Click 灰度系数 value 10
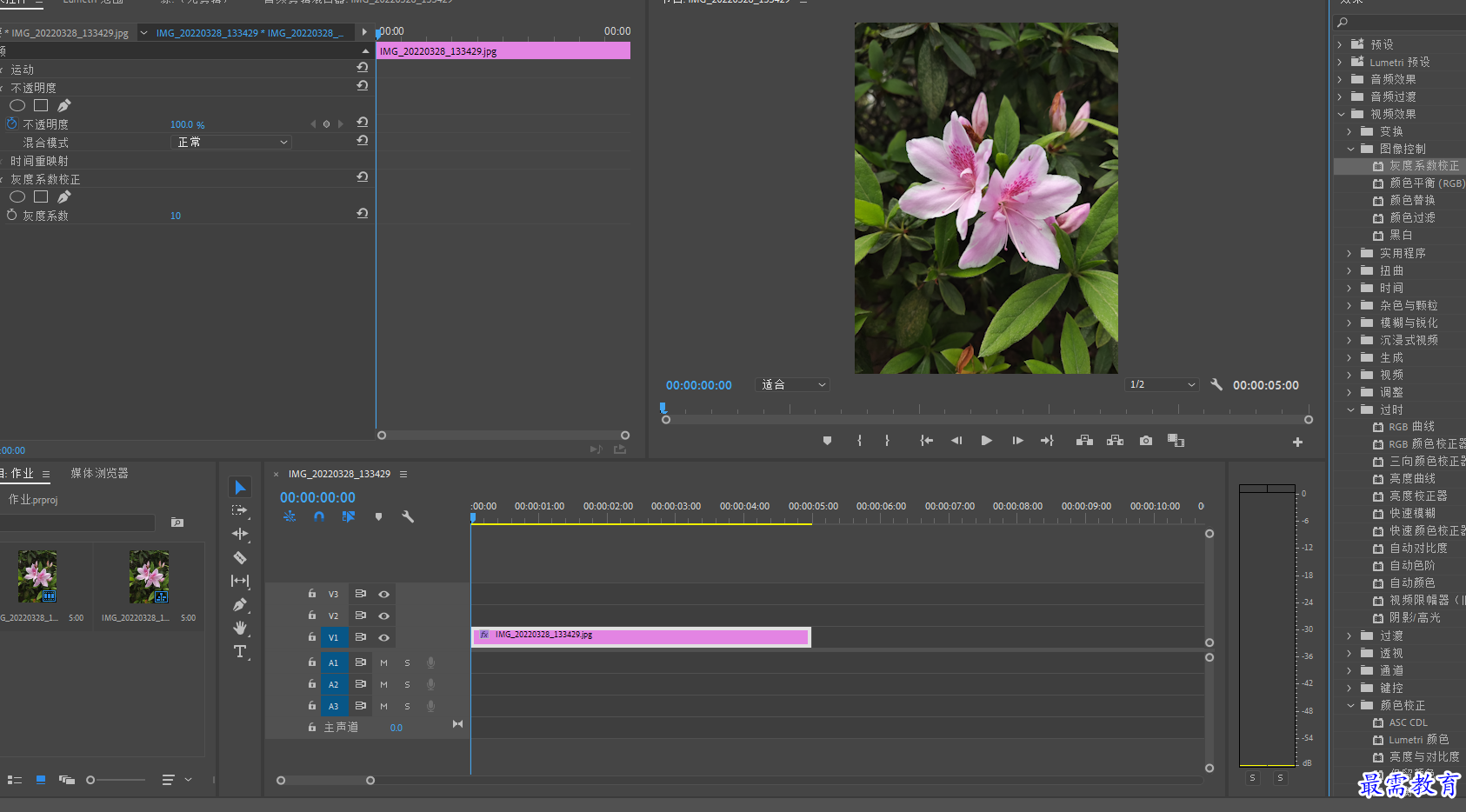1466x812 pixels. click(176, 216)
